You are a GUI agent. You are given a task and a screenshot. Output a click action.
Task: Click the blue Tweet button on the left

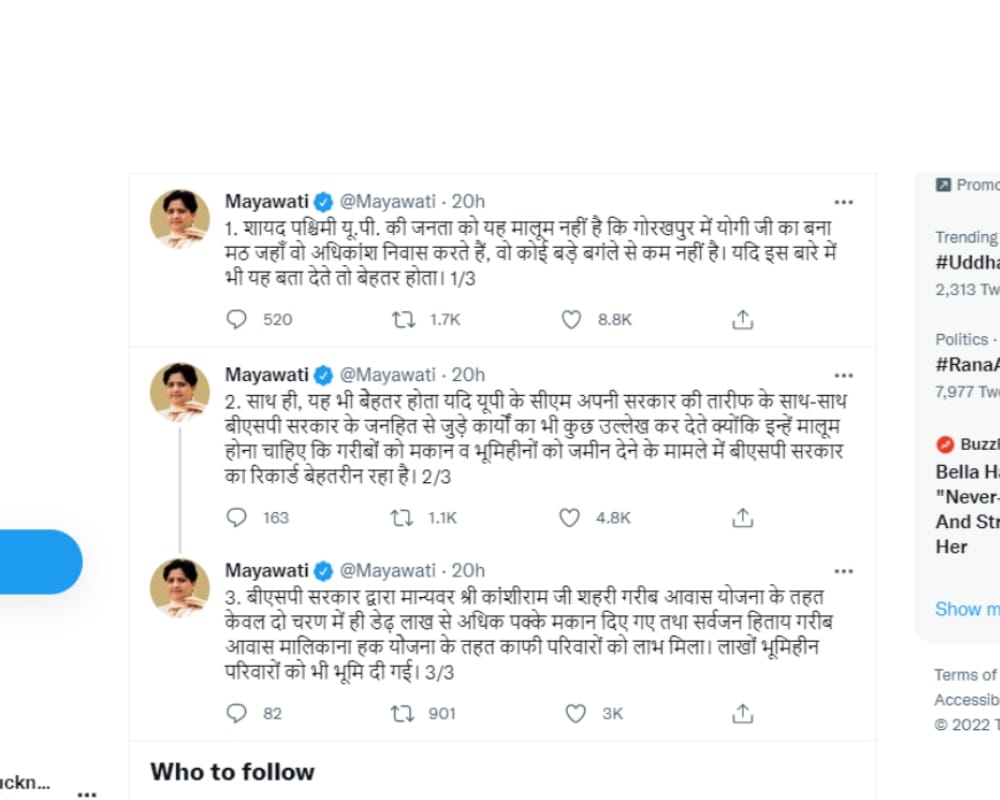point(40,561)
